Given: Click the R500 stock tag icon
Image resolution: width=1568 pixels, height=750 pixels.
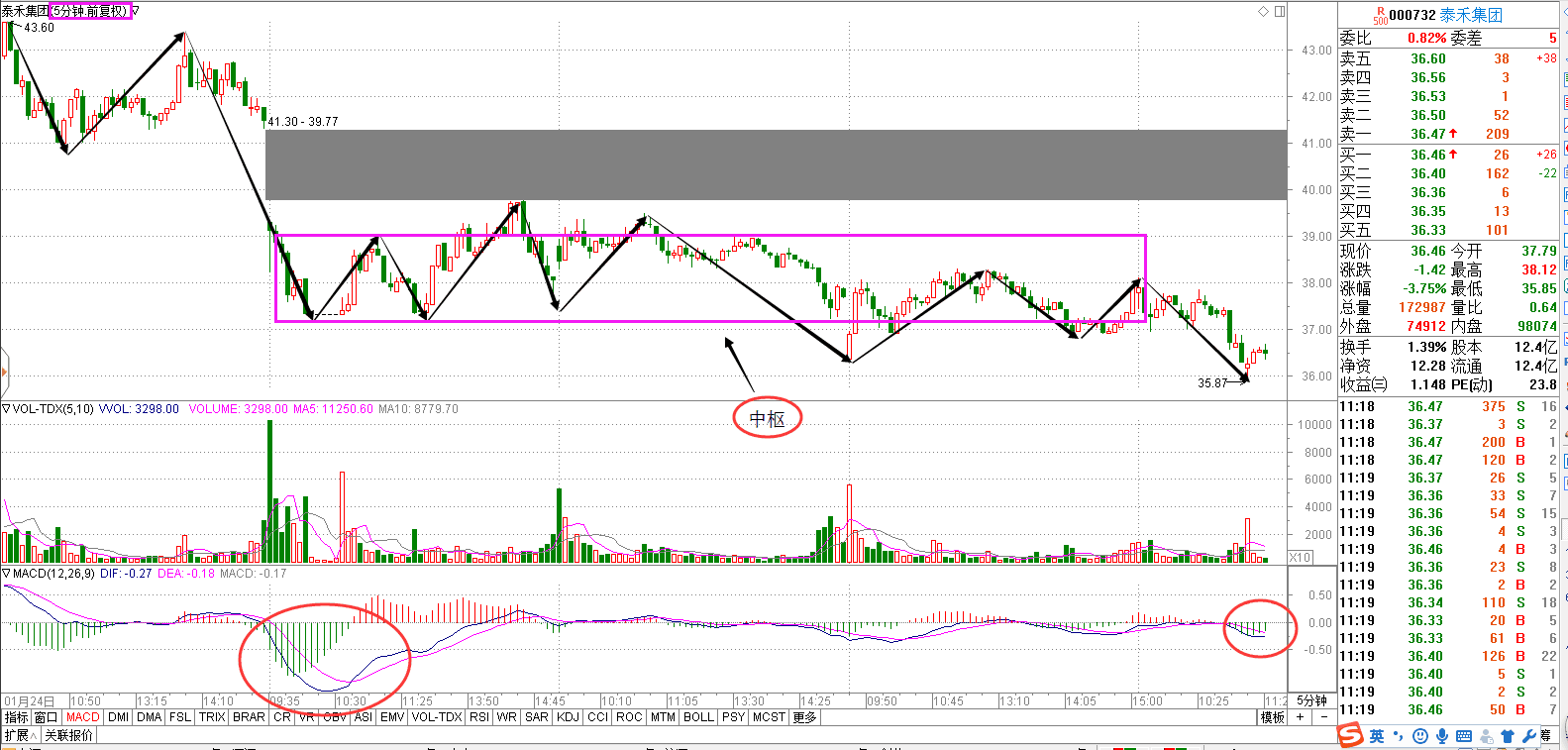Looking at the screenshot, I should [1380, 16].
